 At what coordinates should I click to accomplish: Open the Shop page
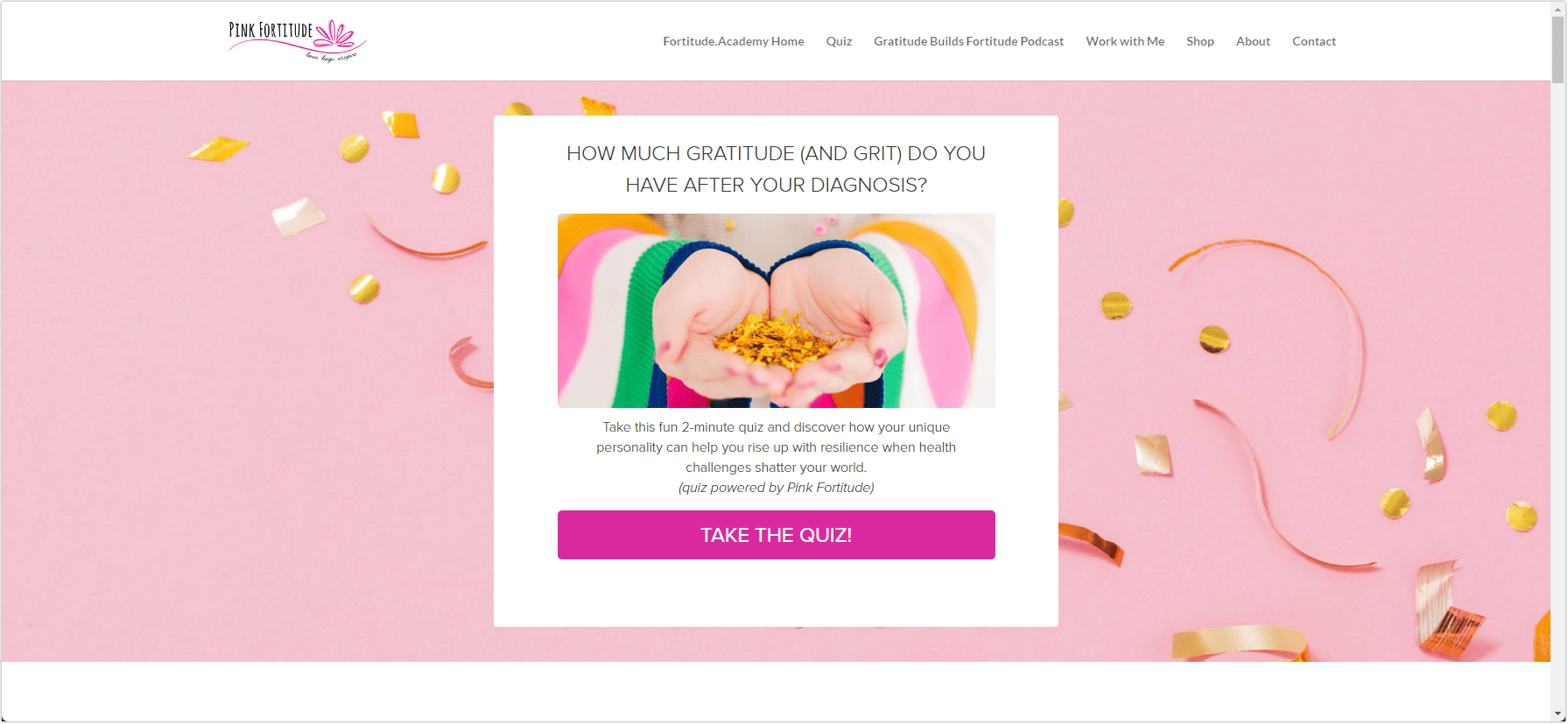[x=1199, y=41]
